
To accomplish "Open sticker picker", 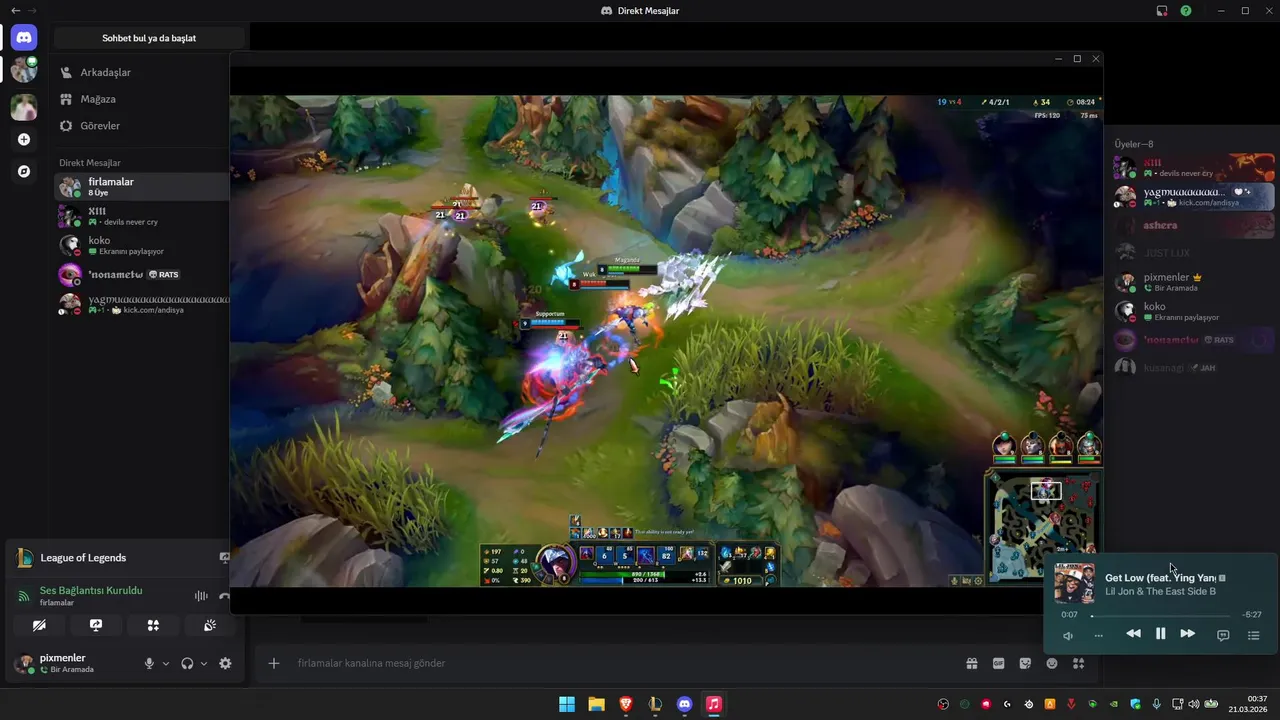I will coord(1025,663).
